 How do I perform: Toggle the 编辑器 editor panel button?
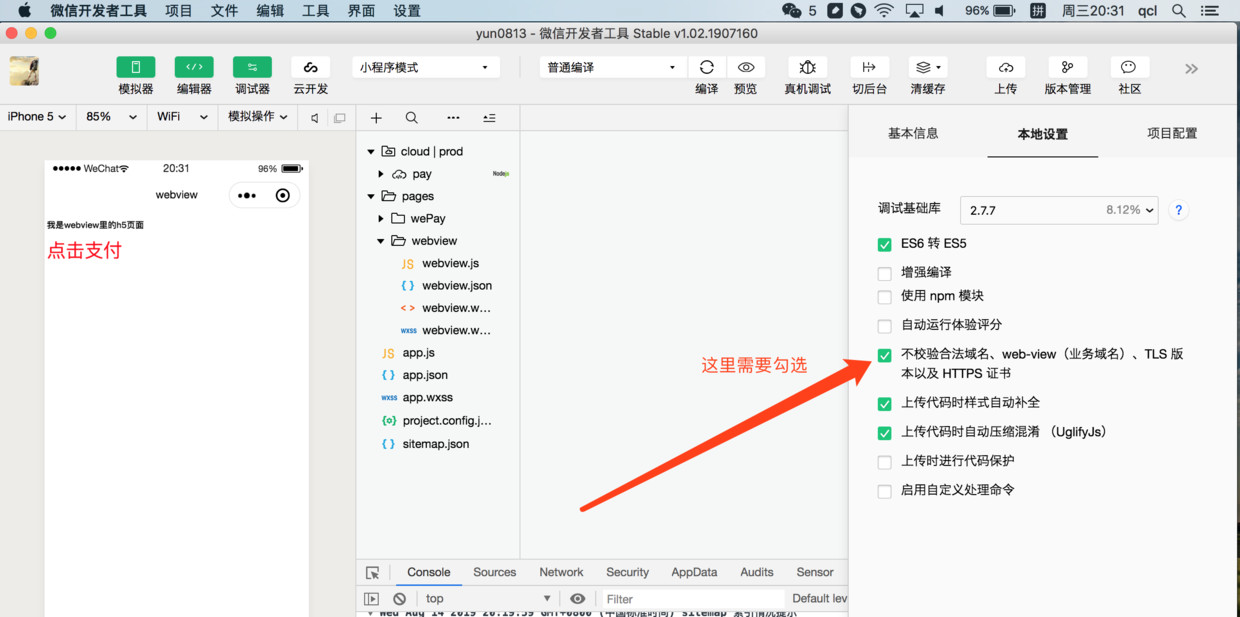pyautogui.click(x=194, y=67)
